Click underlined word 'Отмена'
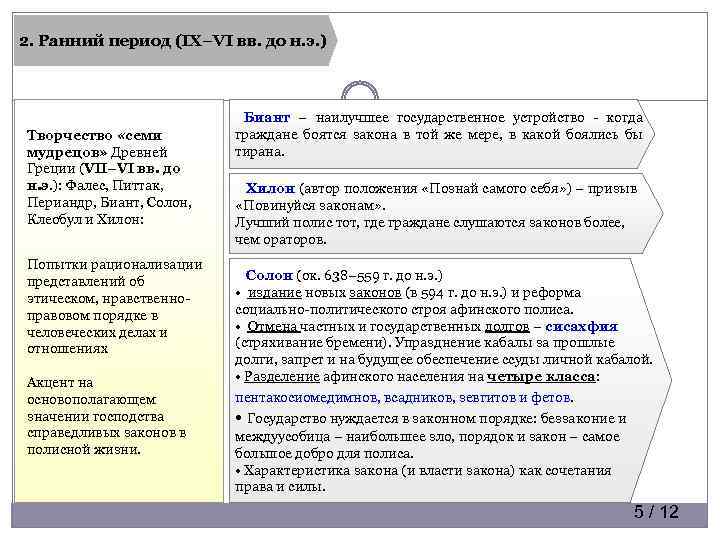 (x=273, y=326)
